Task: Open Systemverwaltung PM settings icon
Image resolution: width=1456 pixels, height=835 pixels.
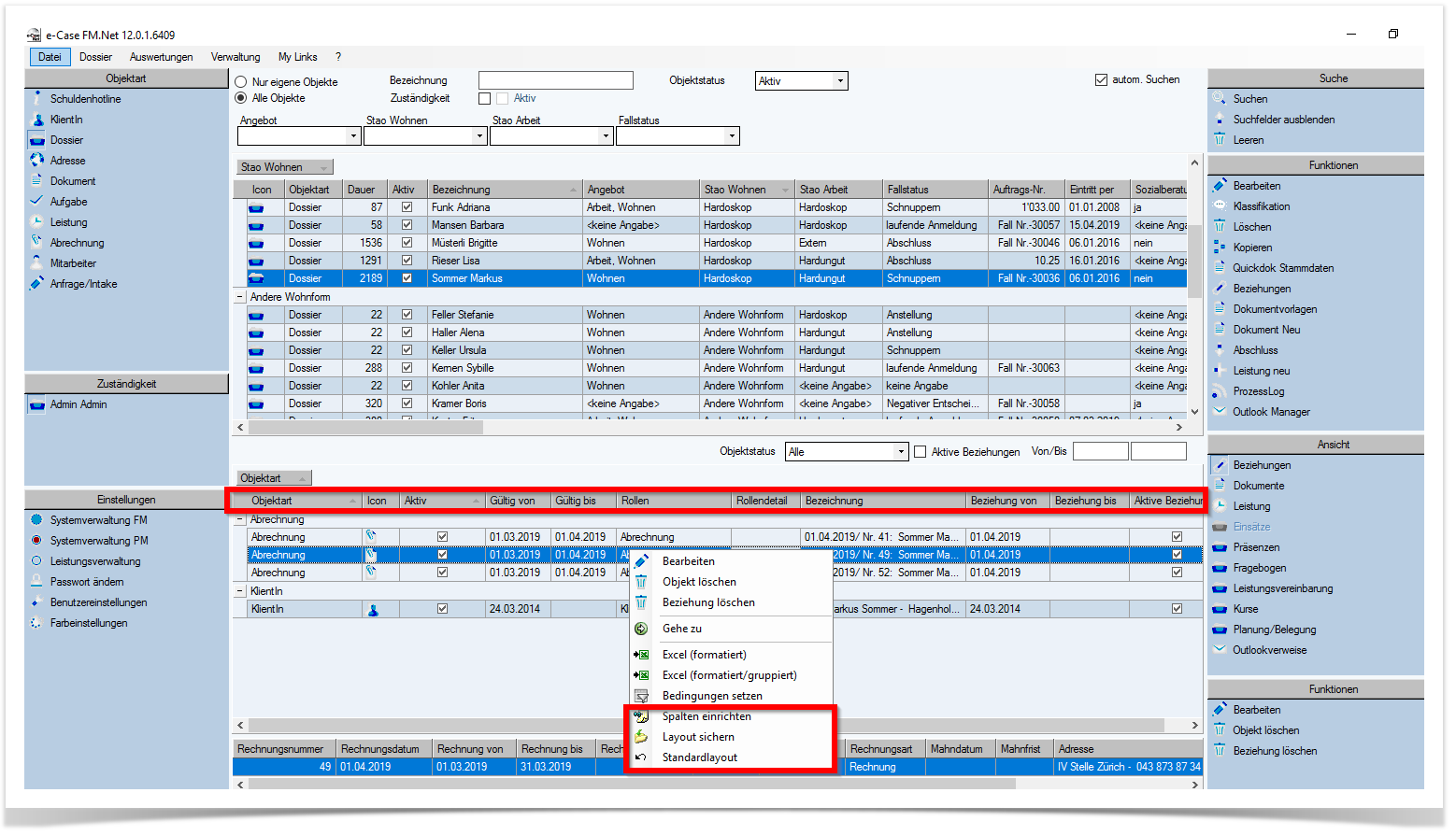Action: click(37, 541)
